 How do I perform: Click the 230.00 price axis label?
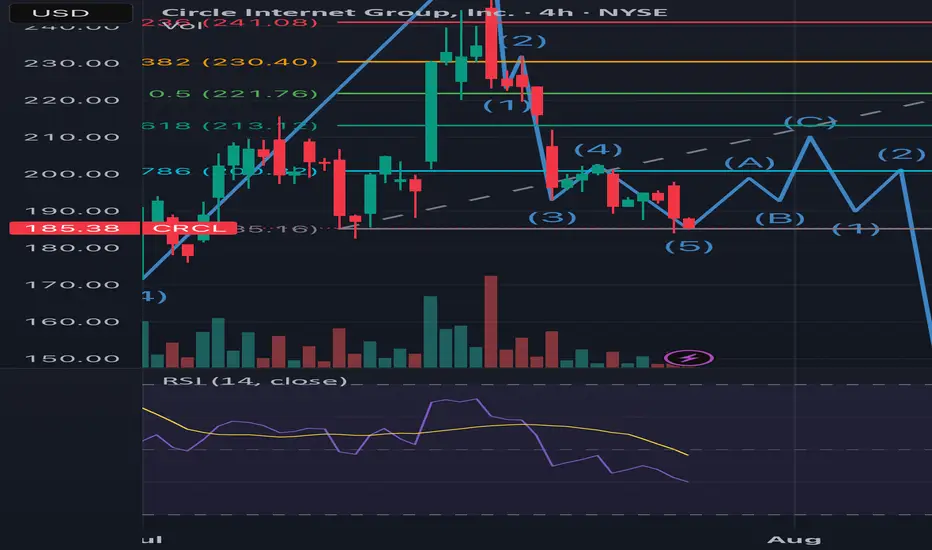(x=71, y=63)
